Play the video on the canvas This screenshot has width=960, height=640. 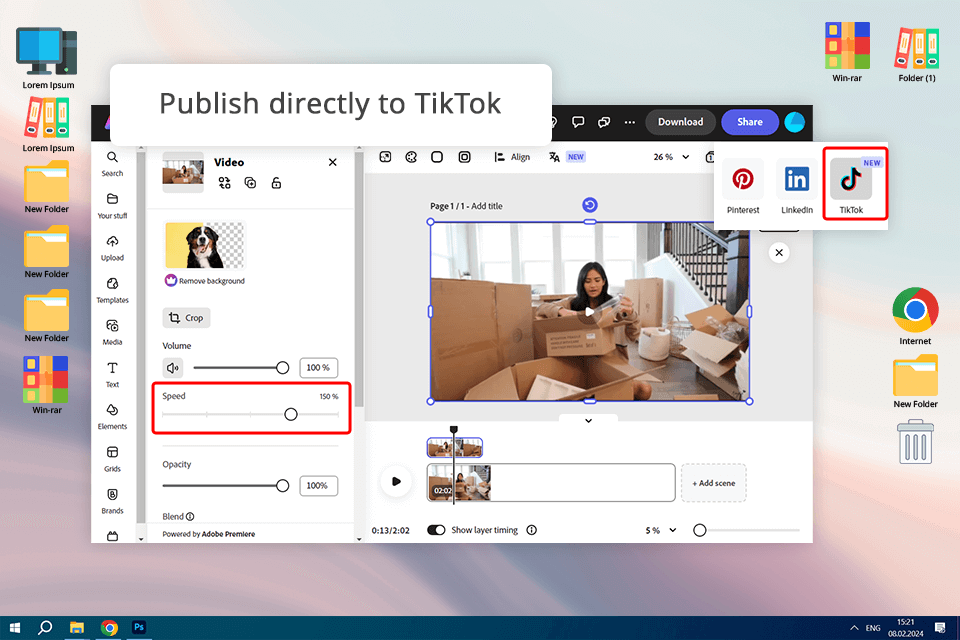pos(590,312)
